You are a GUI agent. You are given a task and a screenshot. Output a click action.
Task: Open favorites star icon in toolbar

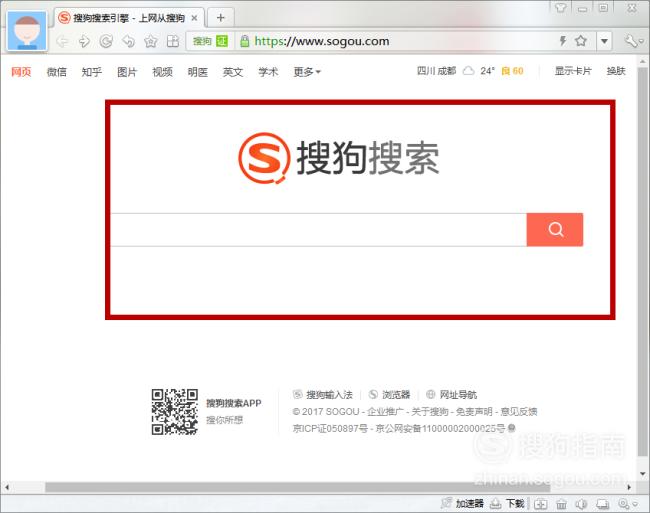[x=150, y=41]
